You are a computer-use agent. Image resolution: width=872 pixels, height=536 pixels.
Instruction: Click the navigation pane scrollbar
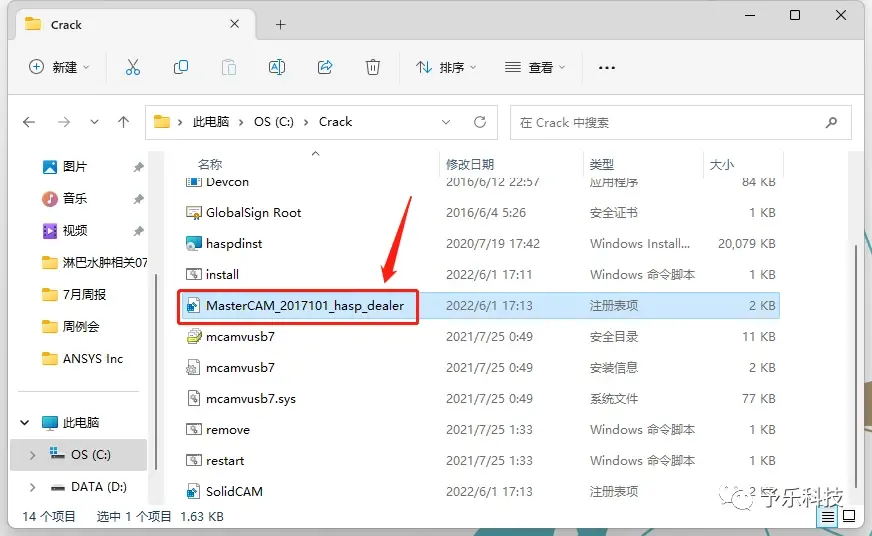[156, 371]
